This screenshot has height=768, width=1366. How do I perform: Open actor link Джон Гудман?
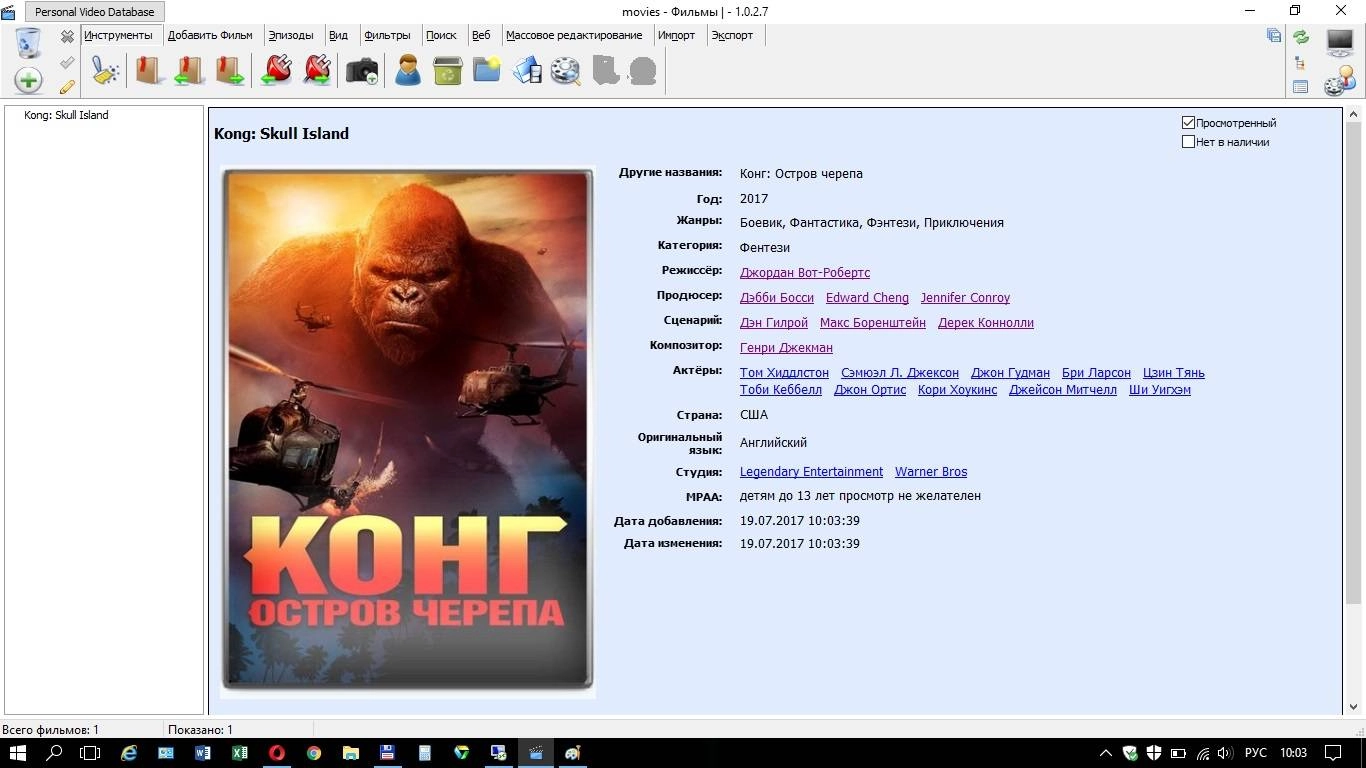pyautogui.click(x=1010, y=372)
